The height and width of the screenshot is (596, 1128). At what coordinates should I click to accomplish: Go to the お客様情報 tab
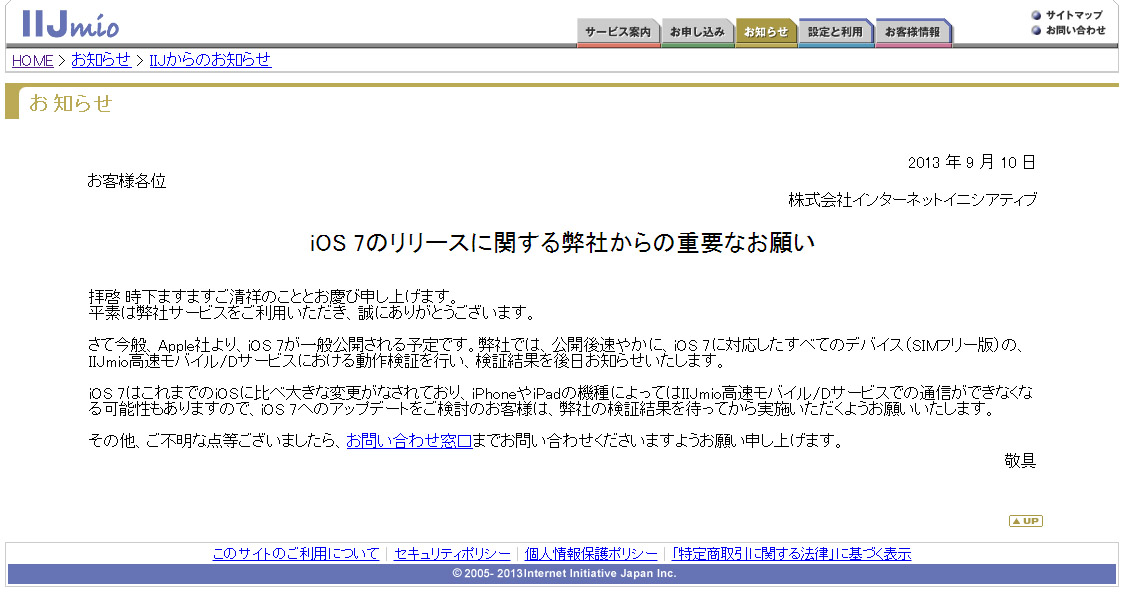tap(912, 32)
